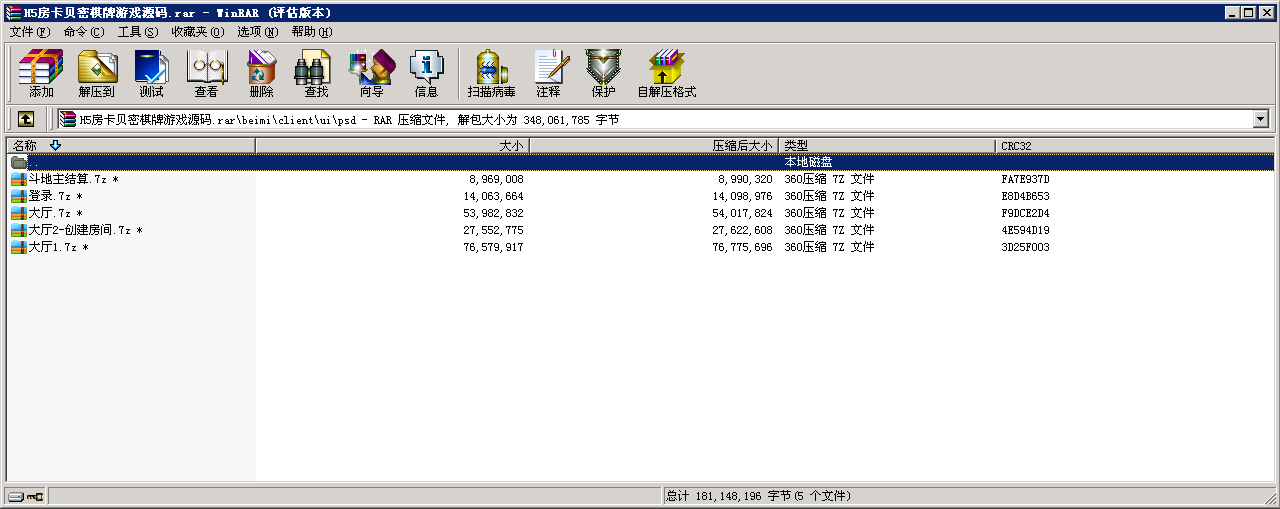Click the drive icon in status bar
Image resolution: width=1280 pixels, height=509 pixels.
point(16,497)
